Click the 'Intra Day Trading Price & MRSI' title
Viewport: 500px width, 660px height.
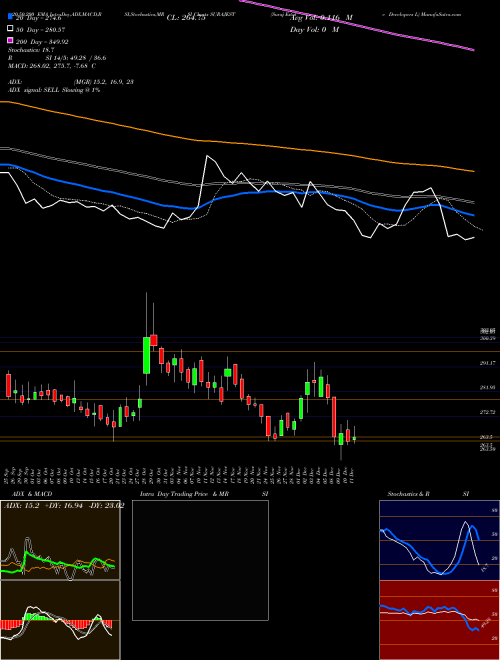pos(204,494)
